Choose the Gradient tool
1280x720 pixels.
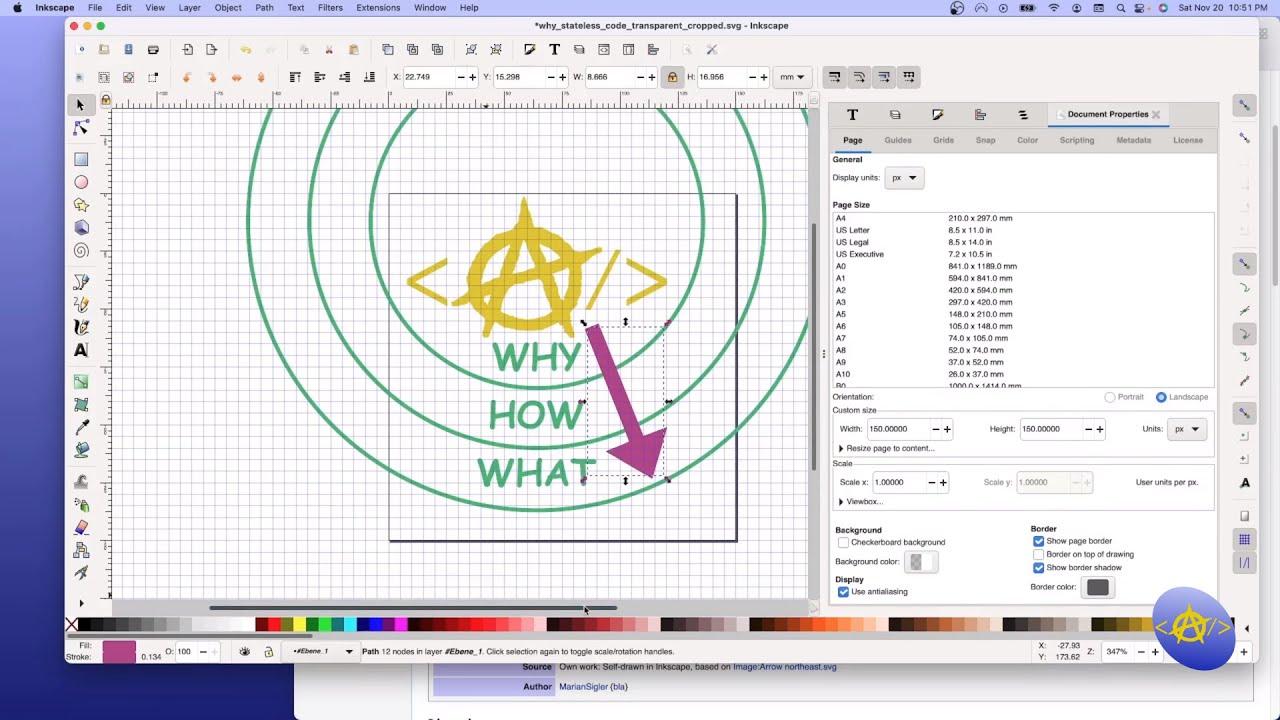tap(81, 382)
